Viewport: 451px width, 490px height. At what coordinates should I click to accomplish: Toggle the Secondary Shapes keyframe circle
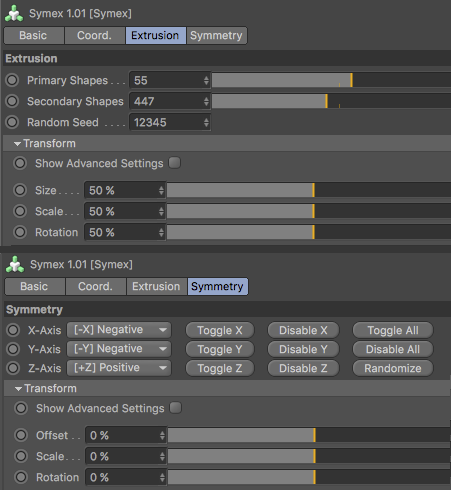tap(12, 101)
